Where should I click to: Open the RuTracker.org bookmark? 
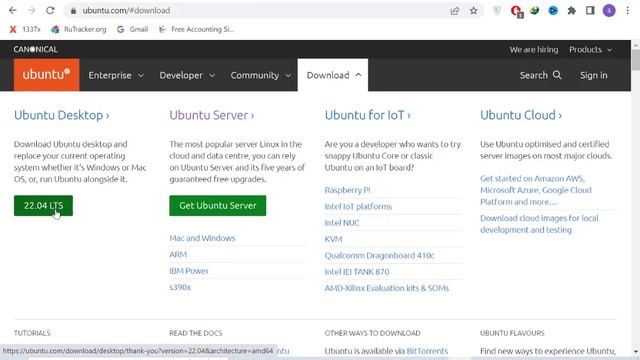coord(78,29)
